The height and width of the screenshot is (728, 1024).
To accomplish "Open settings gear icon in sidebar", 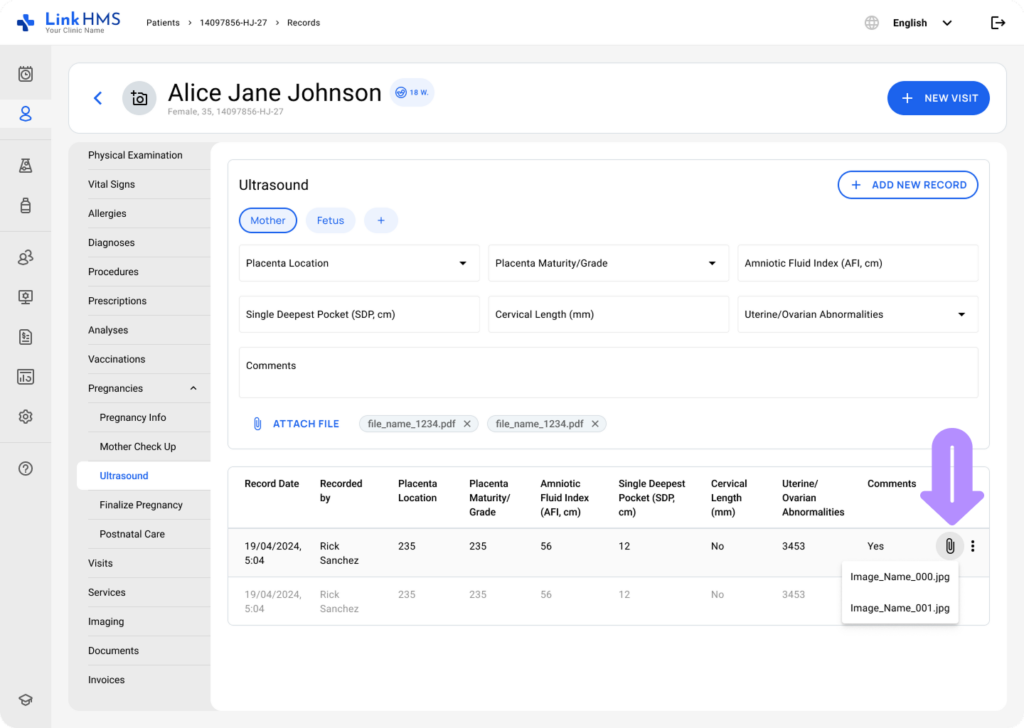I will coord(25,417).
